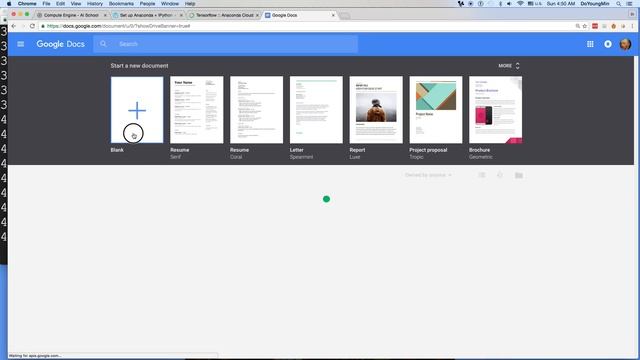The image size is (640, 360).
Task: Open the People menu
Action: coord(147,4)
